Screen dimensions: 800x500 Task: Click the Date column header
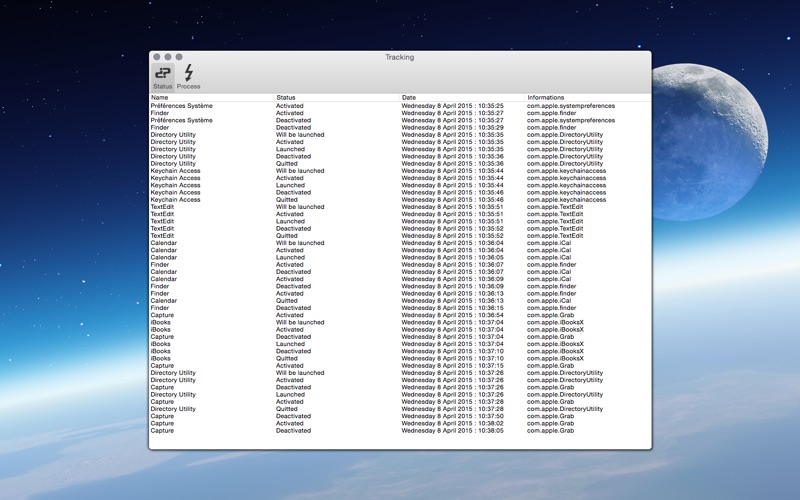[x=462, y=97]
